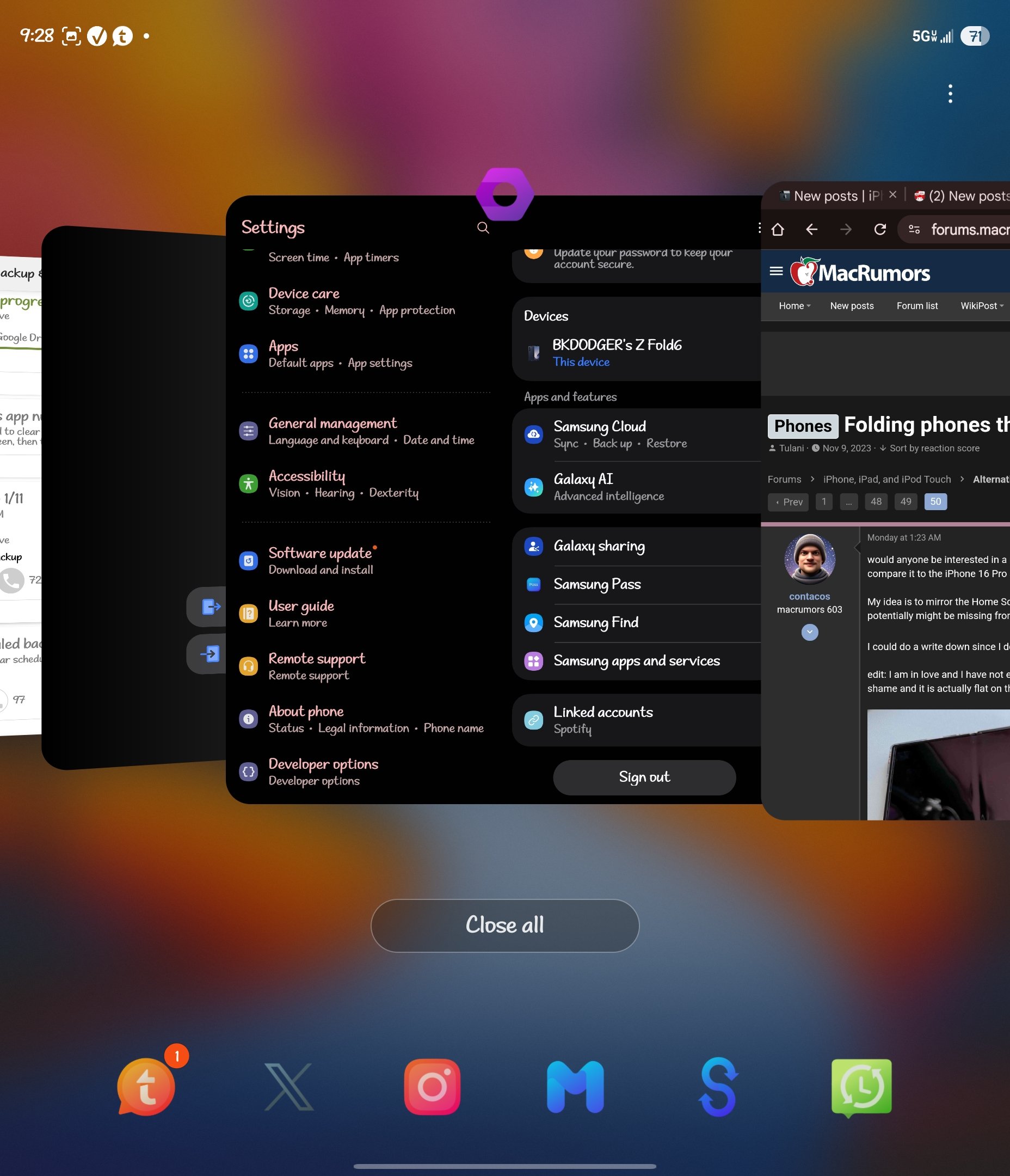Open Tapatalk app with notification badge
Viewport: 1010px width, 1176px height.
(146, 1086)
